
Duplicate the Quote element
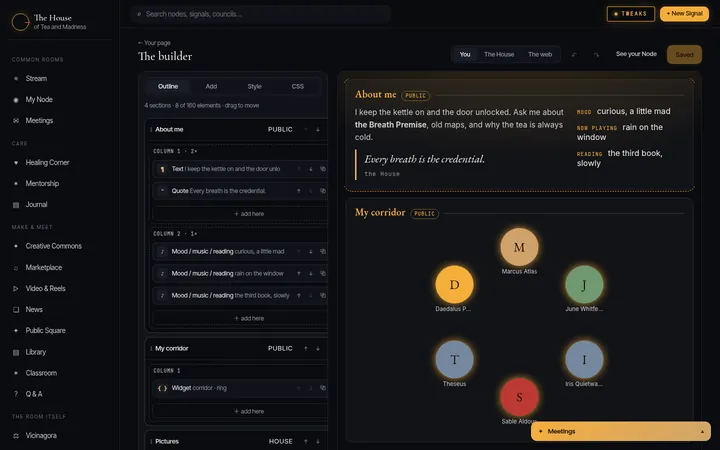click(x=323, y=191)
